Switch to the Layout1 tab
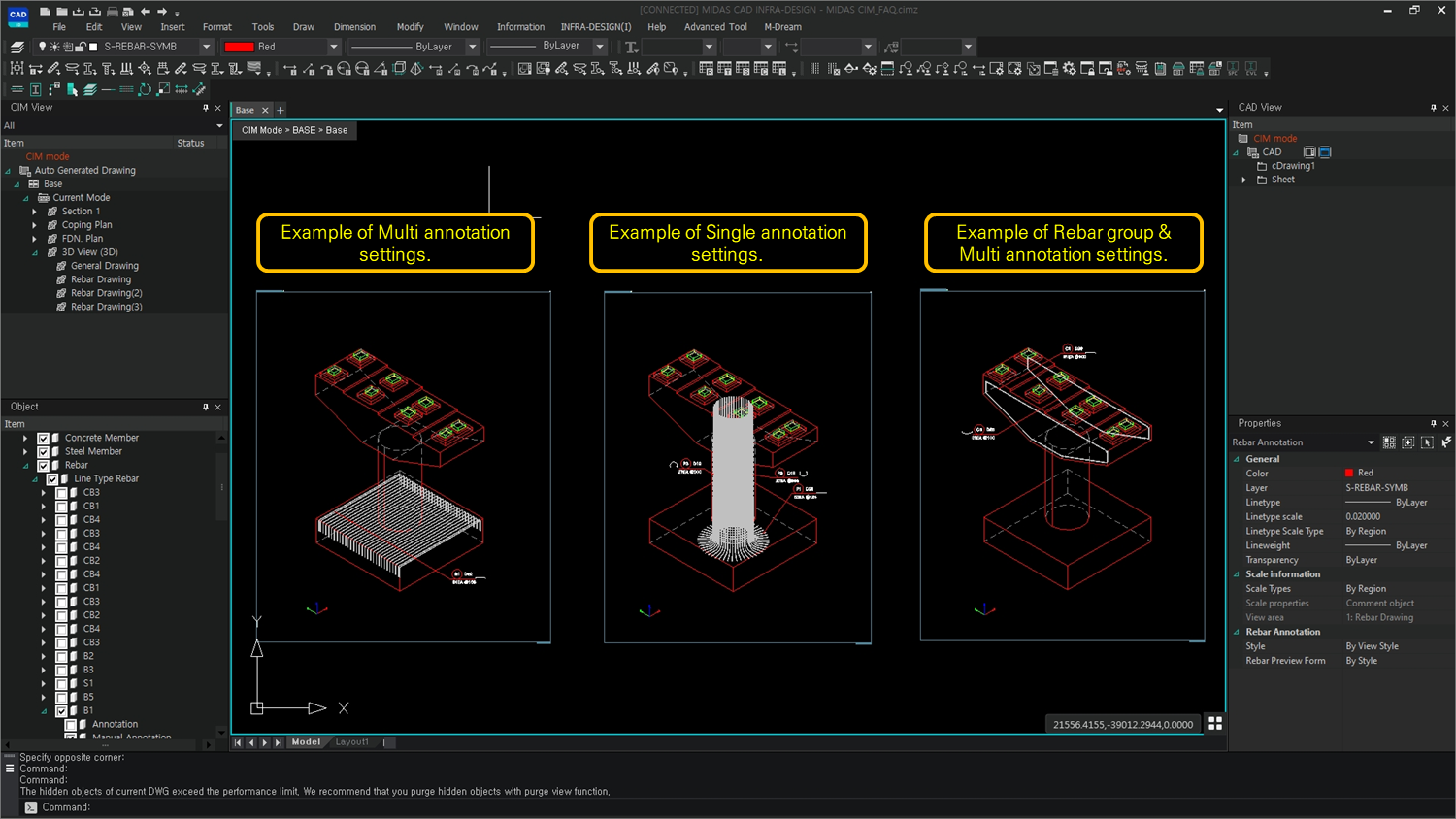 [x=351, y=741]
